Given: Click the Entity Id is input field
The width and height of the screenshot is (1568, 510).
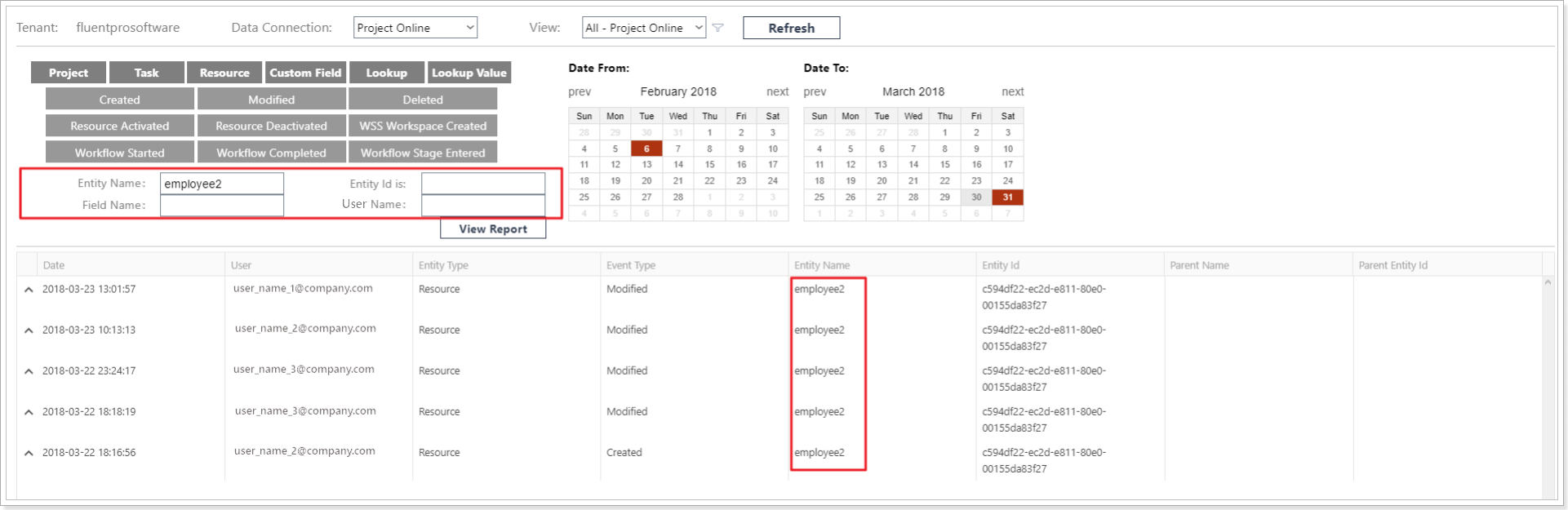Looking at the screenshot, I should (x=483, y=184).
